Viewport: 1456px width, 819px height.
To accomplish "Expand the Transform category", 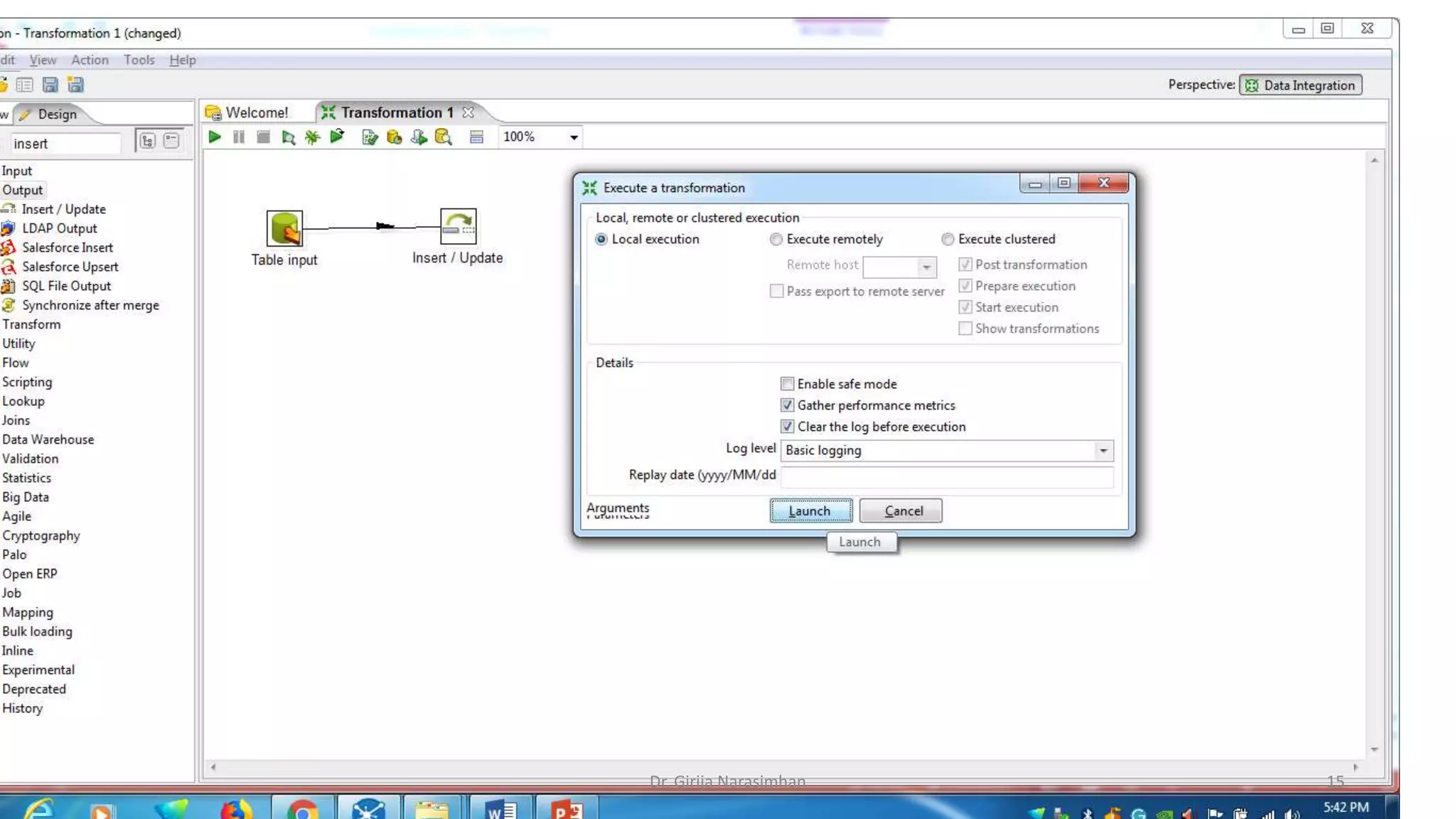I will point(31,324).
